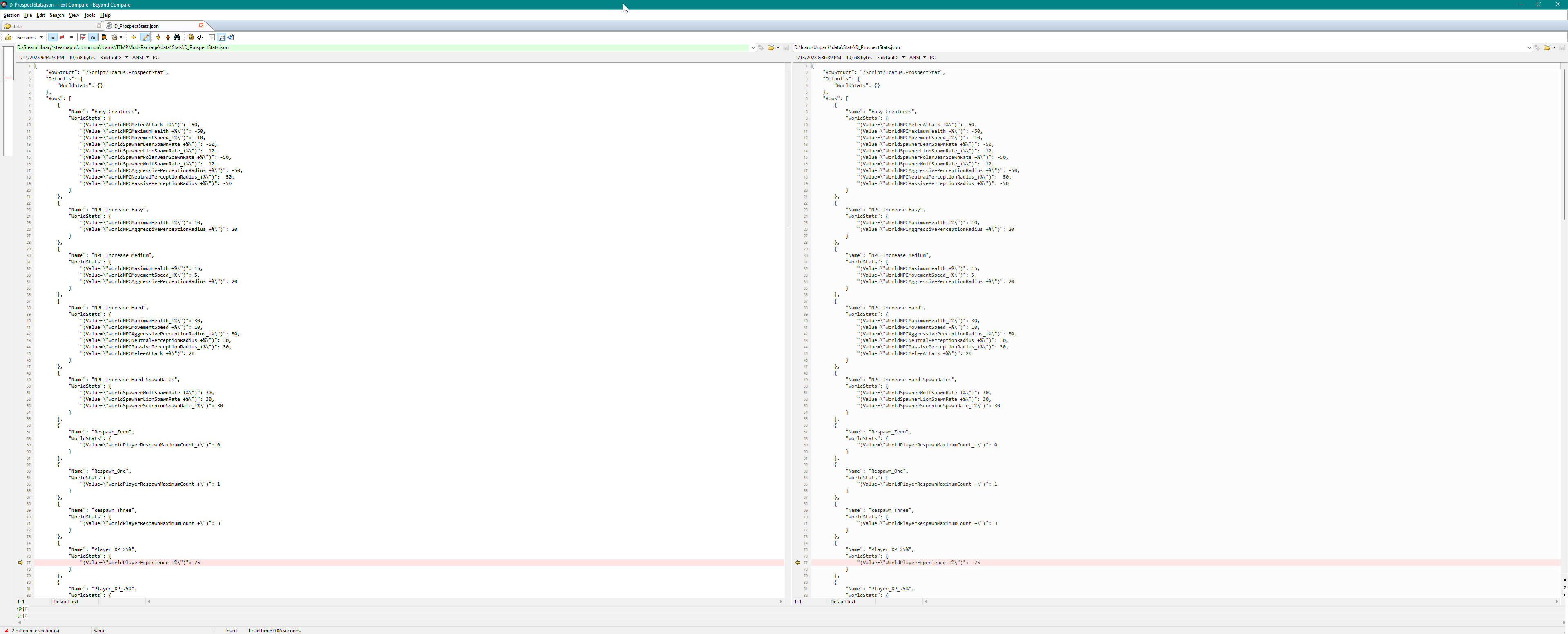Click the right pane difference arrow at line 77
The height and width of the screenshot is (634, 1568).
(x=798, y=563)
